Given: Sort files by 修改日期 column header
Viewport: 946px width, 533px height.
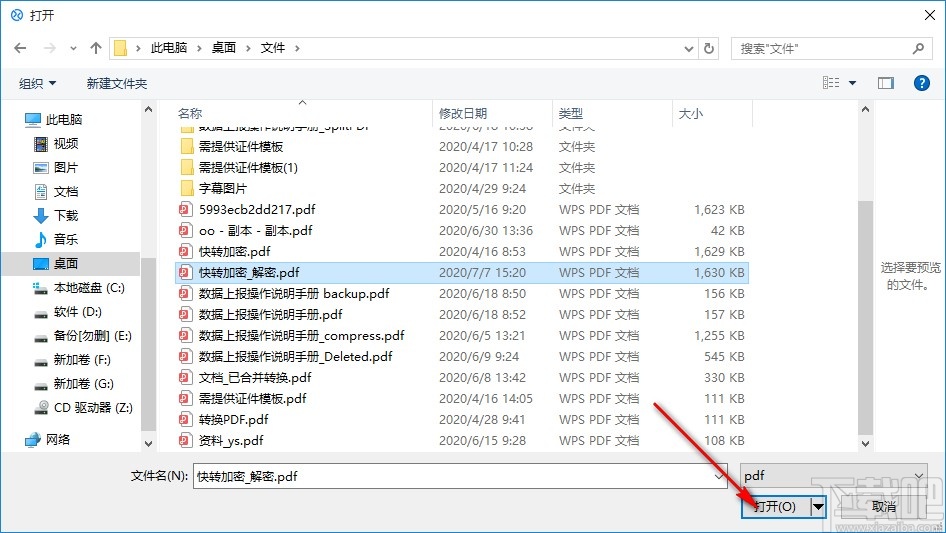Looking at the screenshot, I should tap(463, 113).
